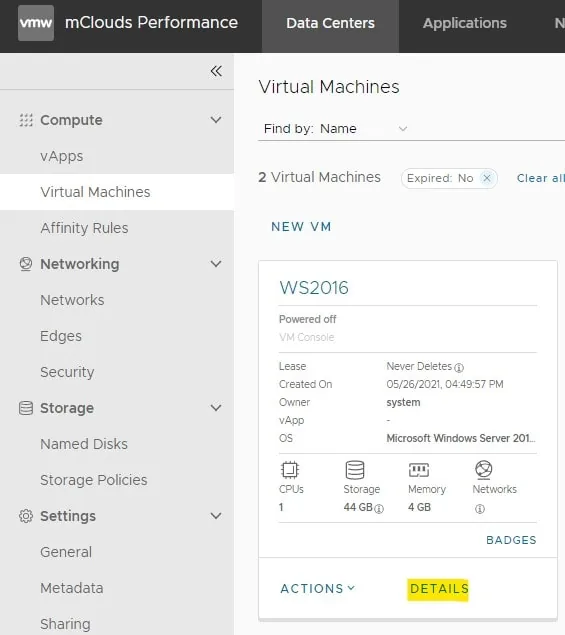
Task: Collapse sidebar with double-chevron icon
Action: (x=216, y=71)
